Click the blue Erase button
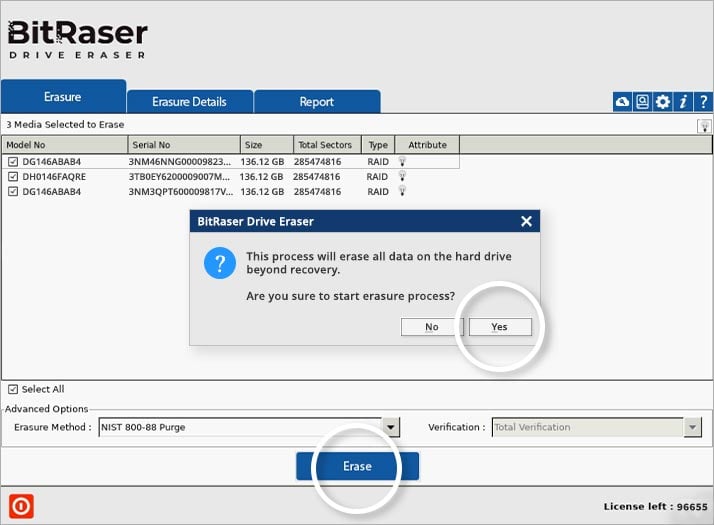This screenshot has height=525, width=714. [357, 466]
